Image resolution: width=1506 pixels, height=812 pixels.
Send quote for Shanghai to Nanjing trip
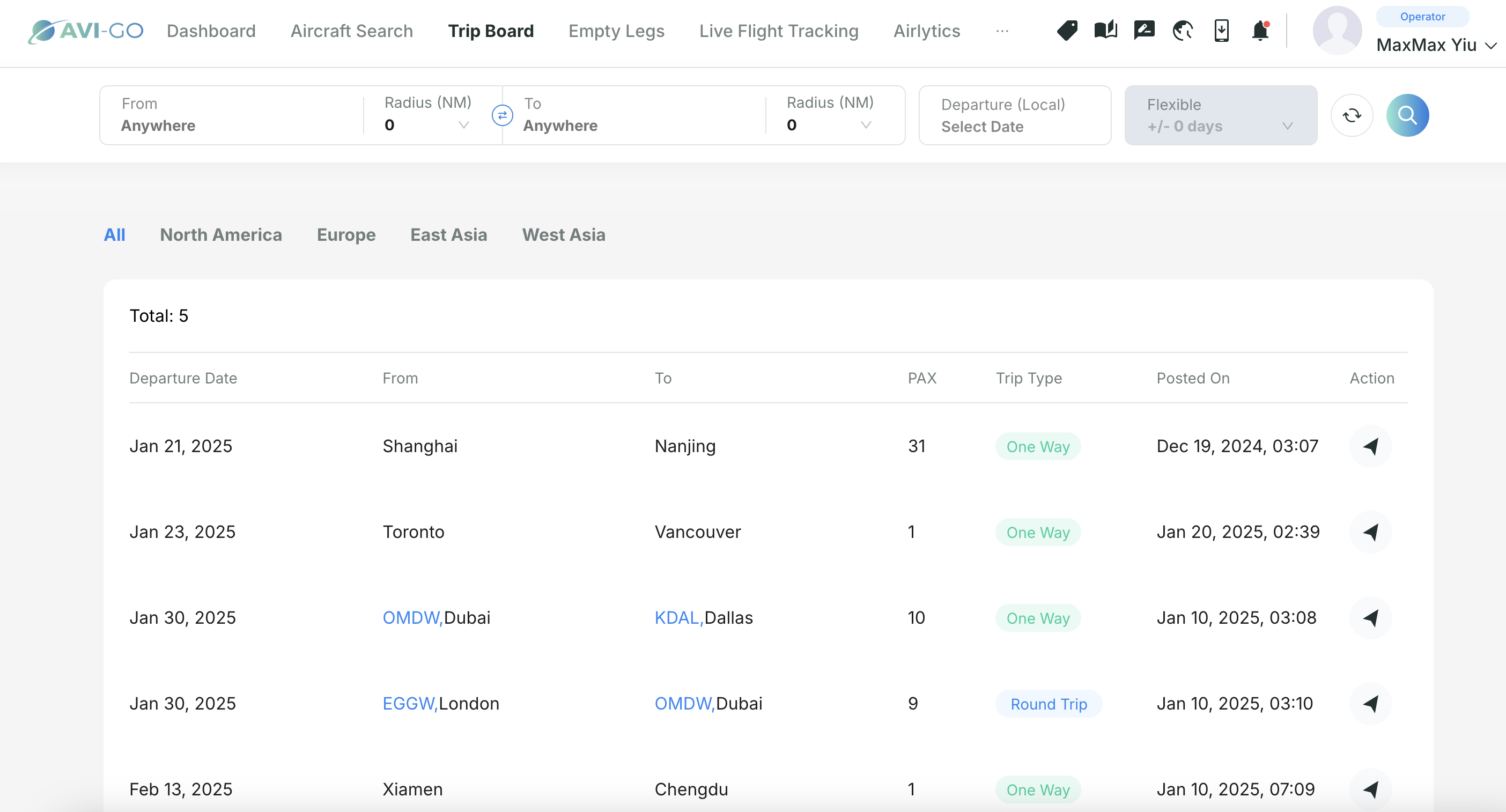coord(1370,447)
